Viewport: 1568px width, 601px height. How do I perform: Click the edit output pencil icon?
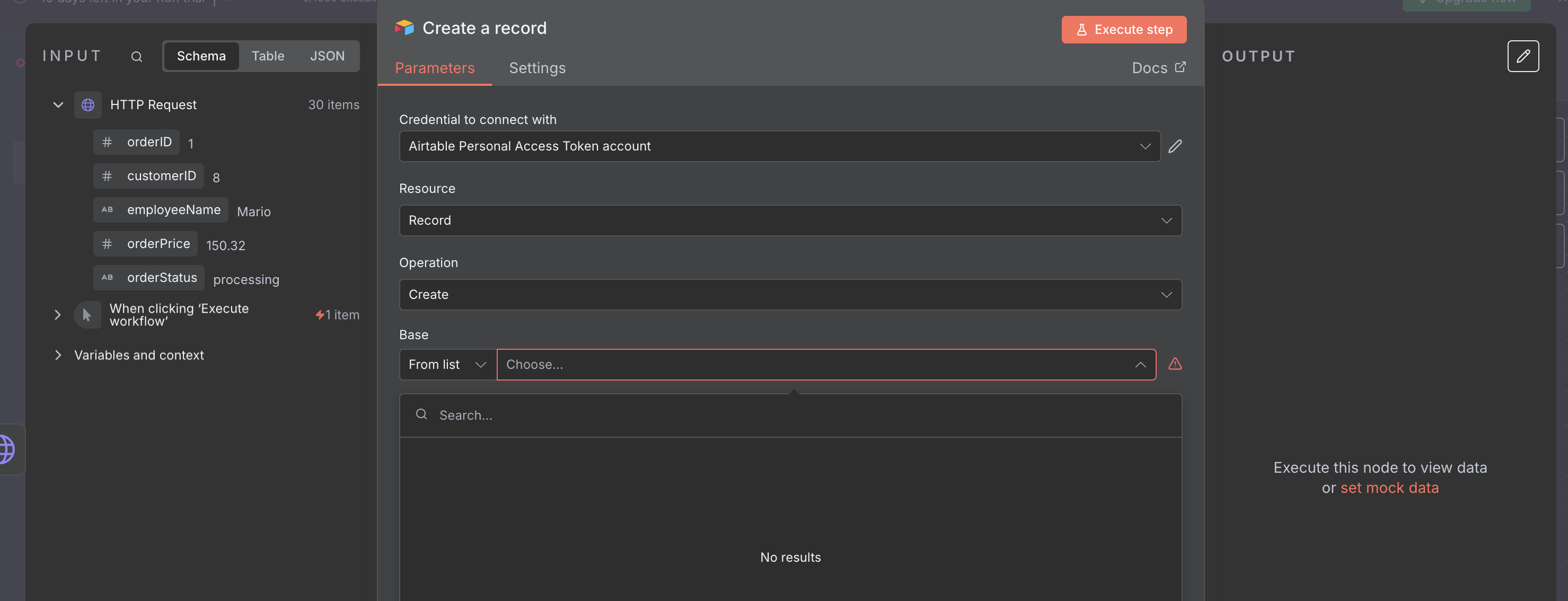(x=1522, y=56)
